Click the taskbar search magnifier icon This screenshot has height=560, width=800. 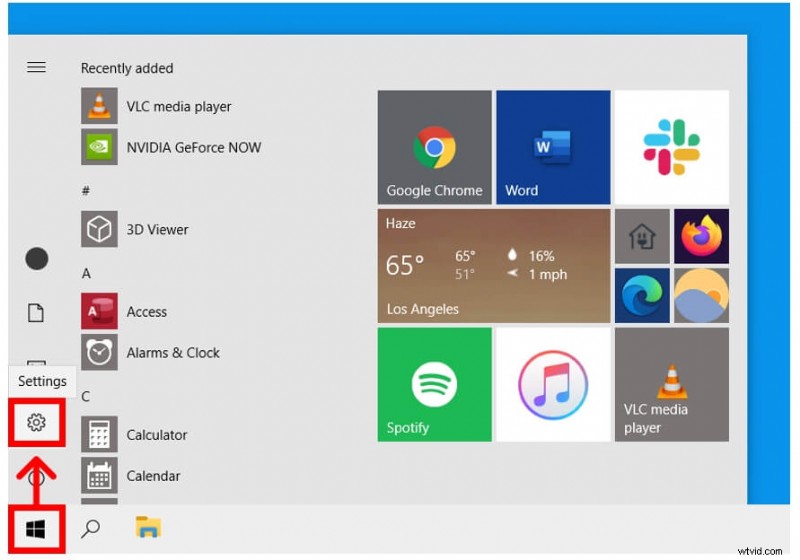(x=91, y=528)
